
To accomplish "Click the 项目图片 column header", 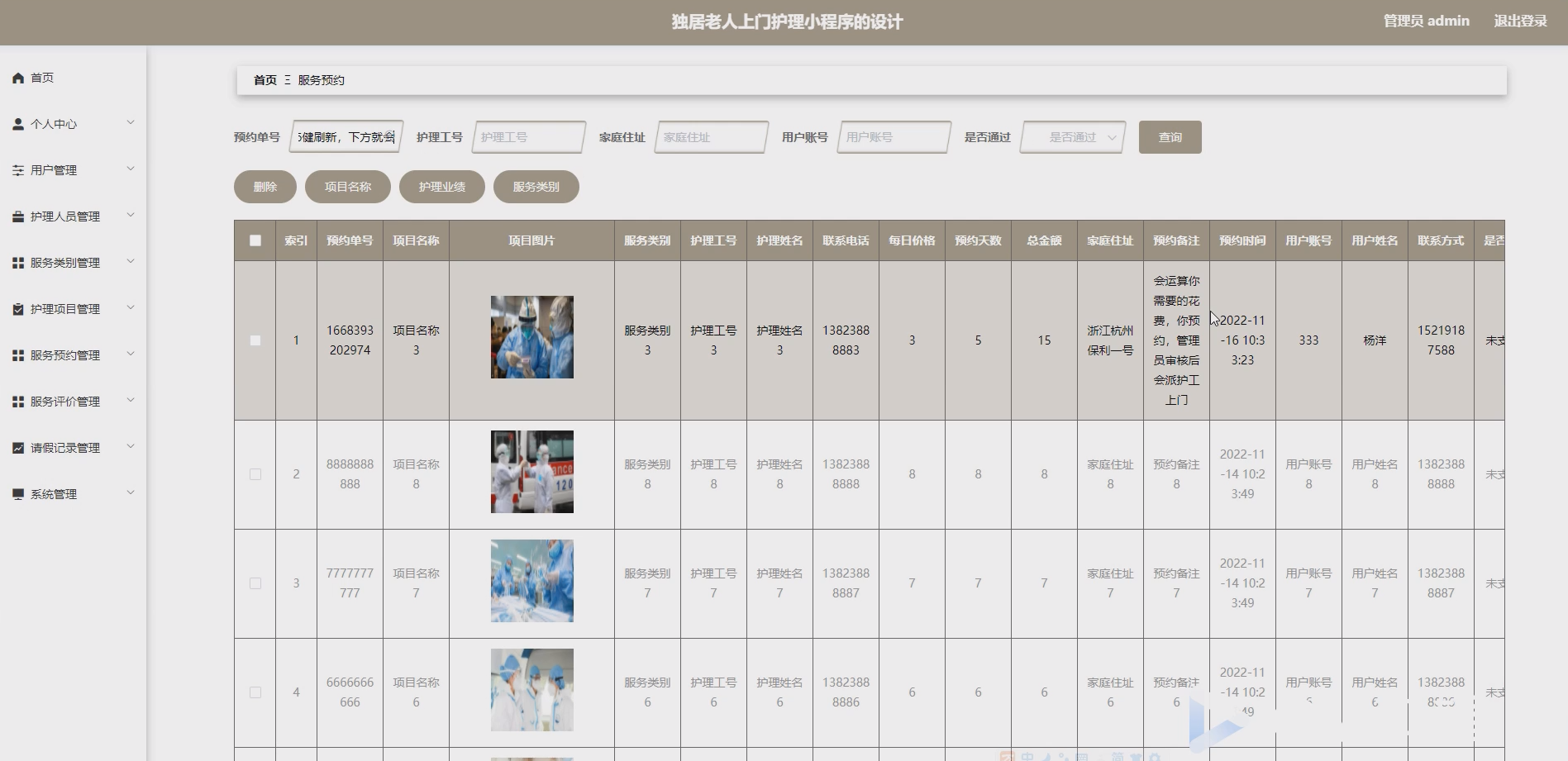I will pos(531,240).
